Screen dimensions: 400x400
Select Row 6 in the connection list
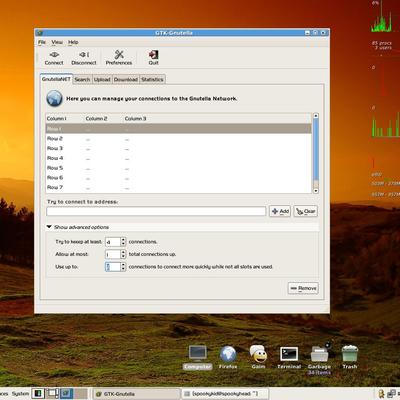coord(179,178)
